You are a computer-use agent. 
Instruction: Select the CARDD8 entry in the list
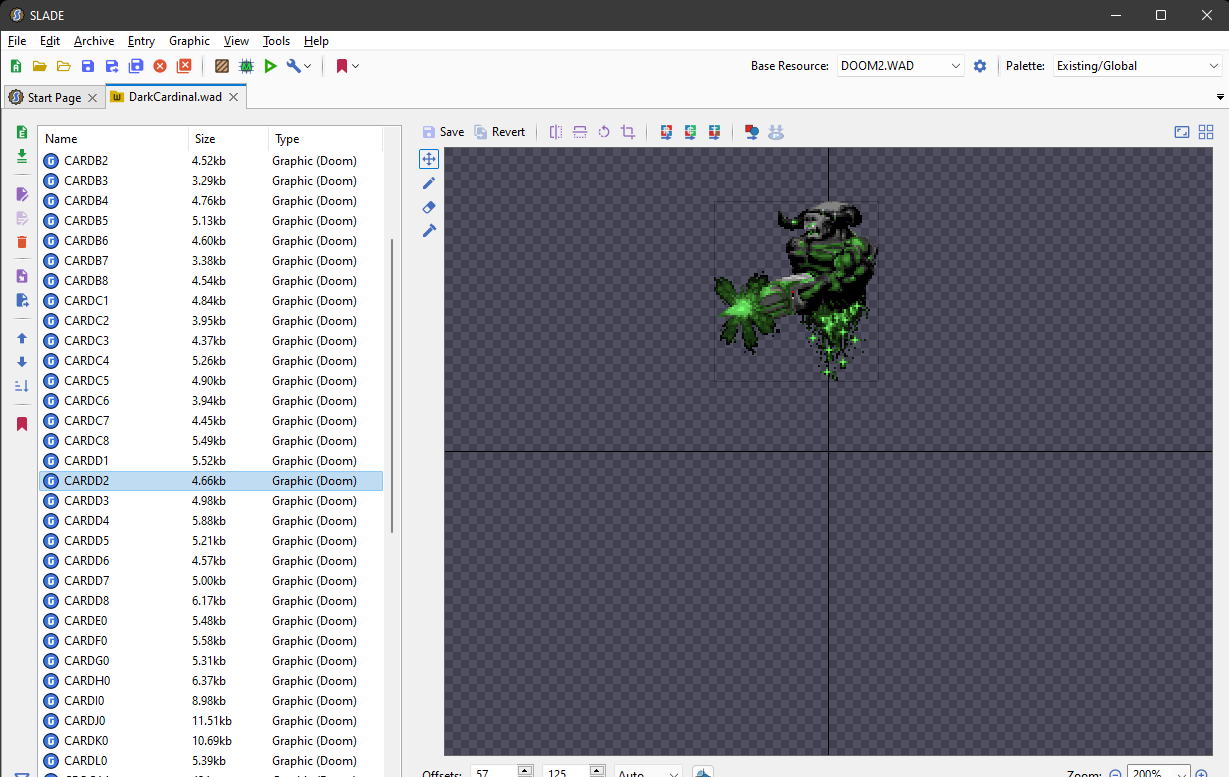click(x=211, y=601)
